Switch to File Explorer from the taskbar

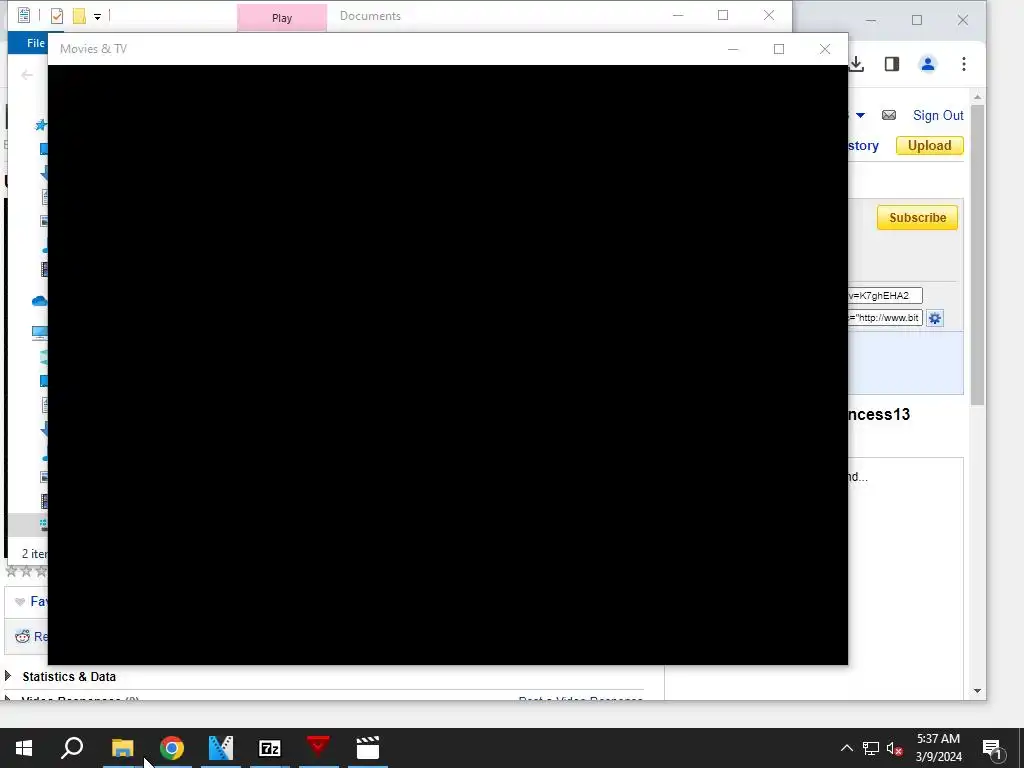(123, 748)
